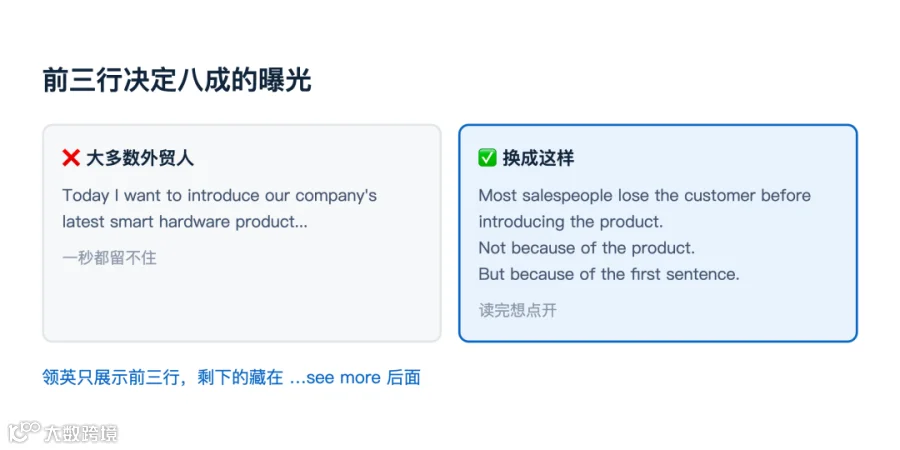
Task: Click the line 'latest smart hardware product...'
Action: 185,222
